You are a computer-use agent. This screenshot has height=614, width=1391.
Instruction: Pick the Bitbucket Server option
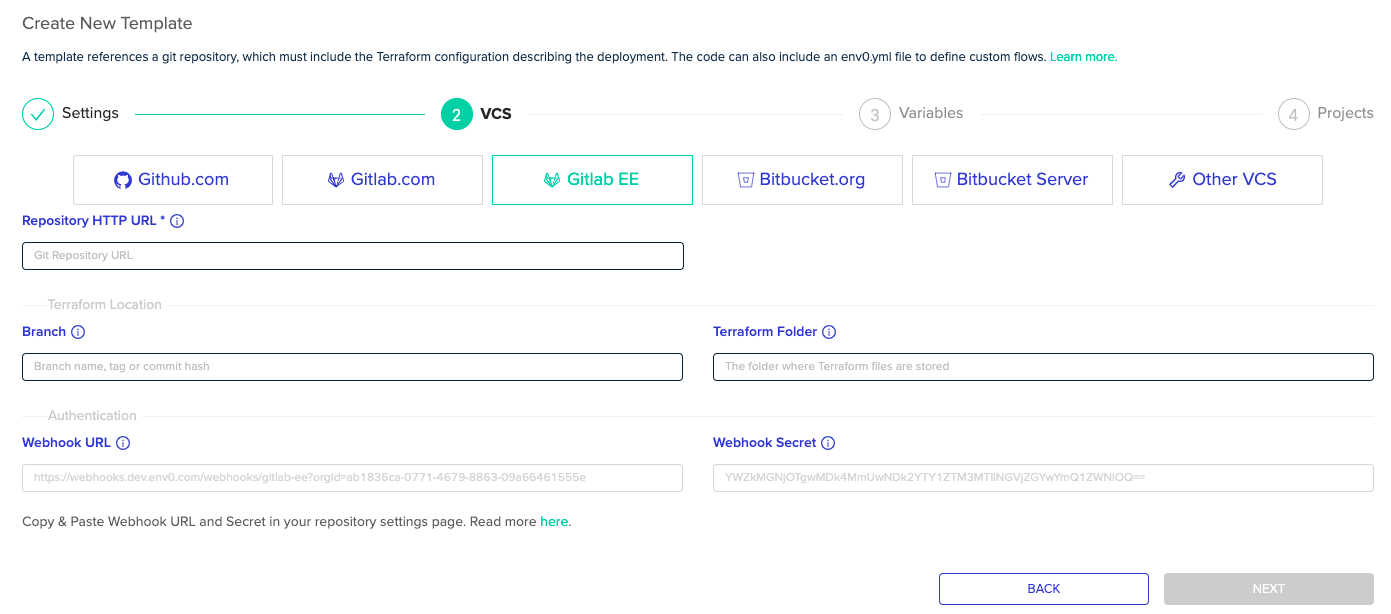click(x=1012, y=180)
